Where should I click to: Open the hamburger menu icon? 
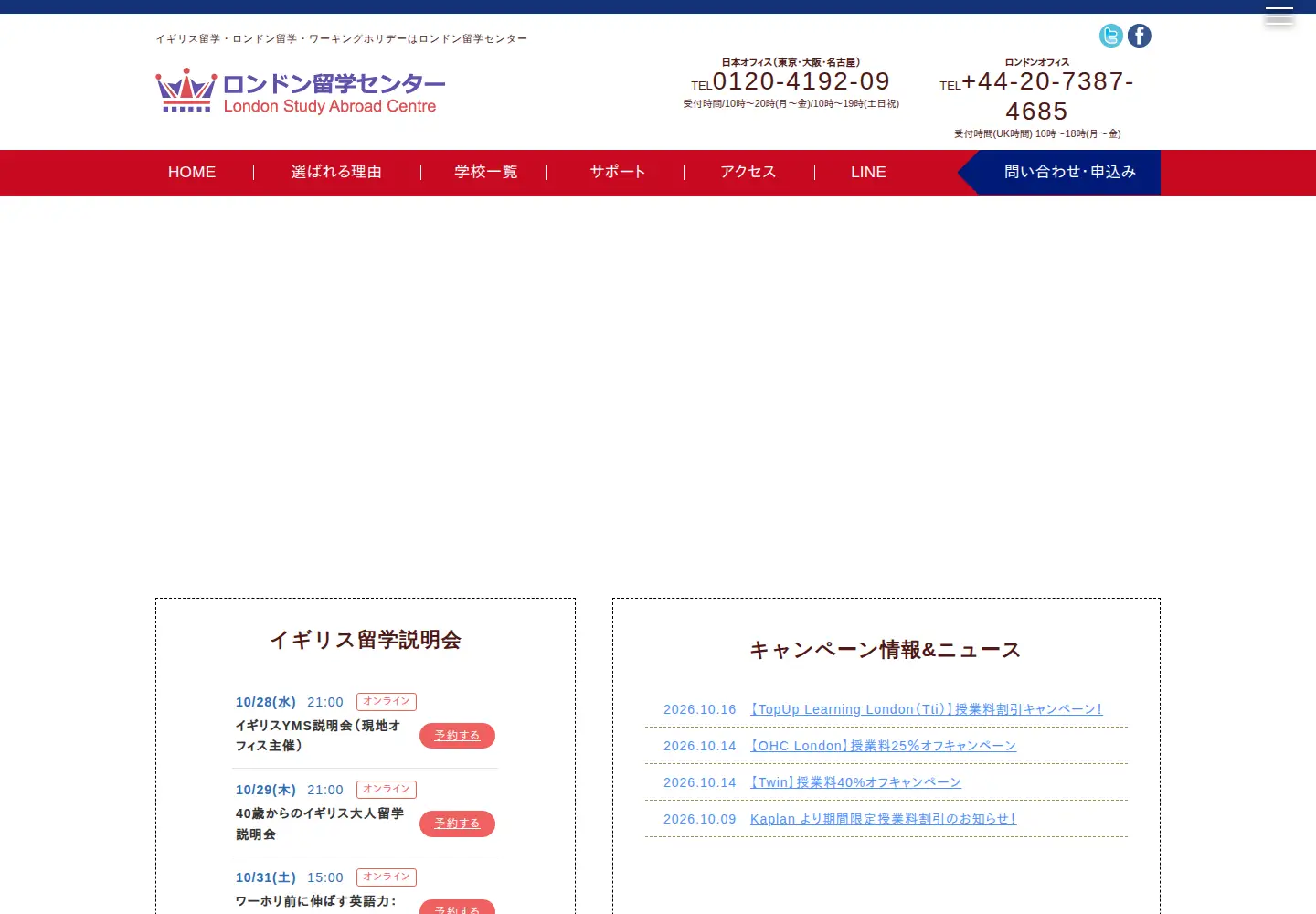(x=1279, y=16)
